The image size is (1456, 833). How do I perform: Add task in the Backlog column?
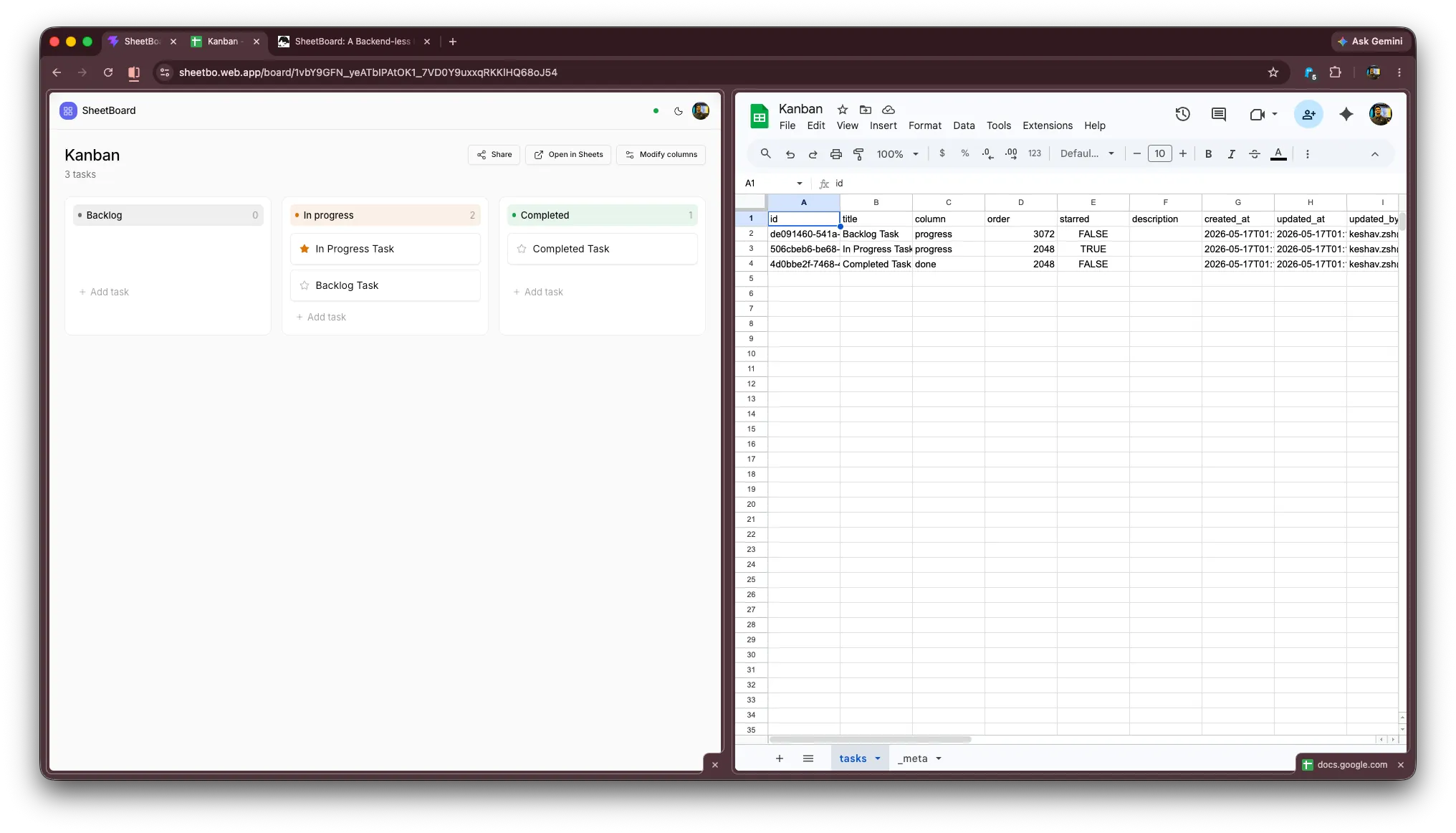(x=104, y=292)
